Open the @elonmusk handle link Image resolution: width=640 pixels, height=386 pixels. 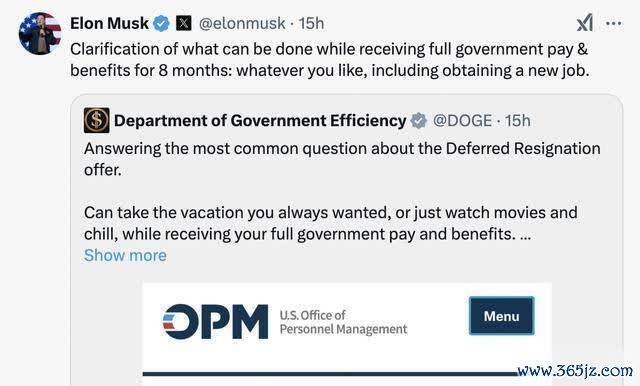click(242, 23)
